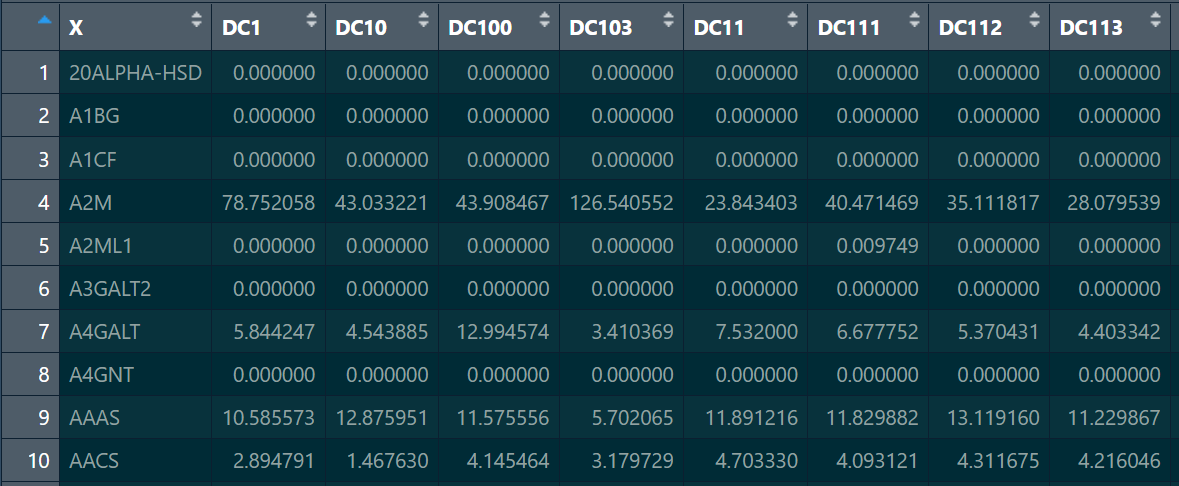Click value 5.844247 in A4GALT row
1179x486 pixels.
(274, 332)
